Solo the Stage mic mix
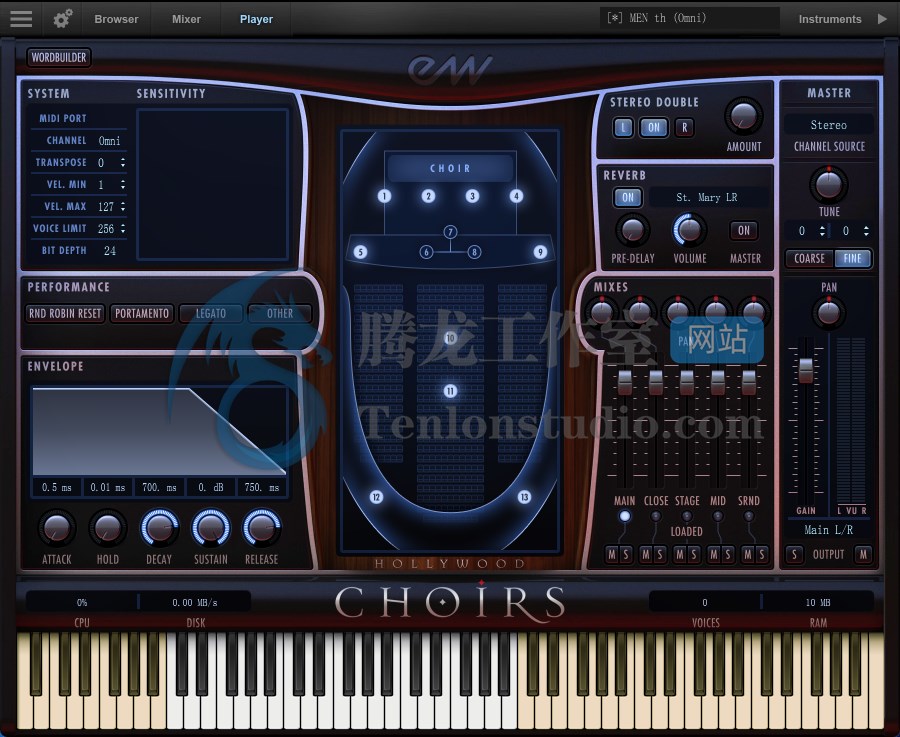 coord(694,554)
